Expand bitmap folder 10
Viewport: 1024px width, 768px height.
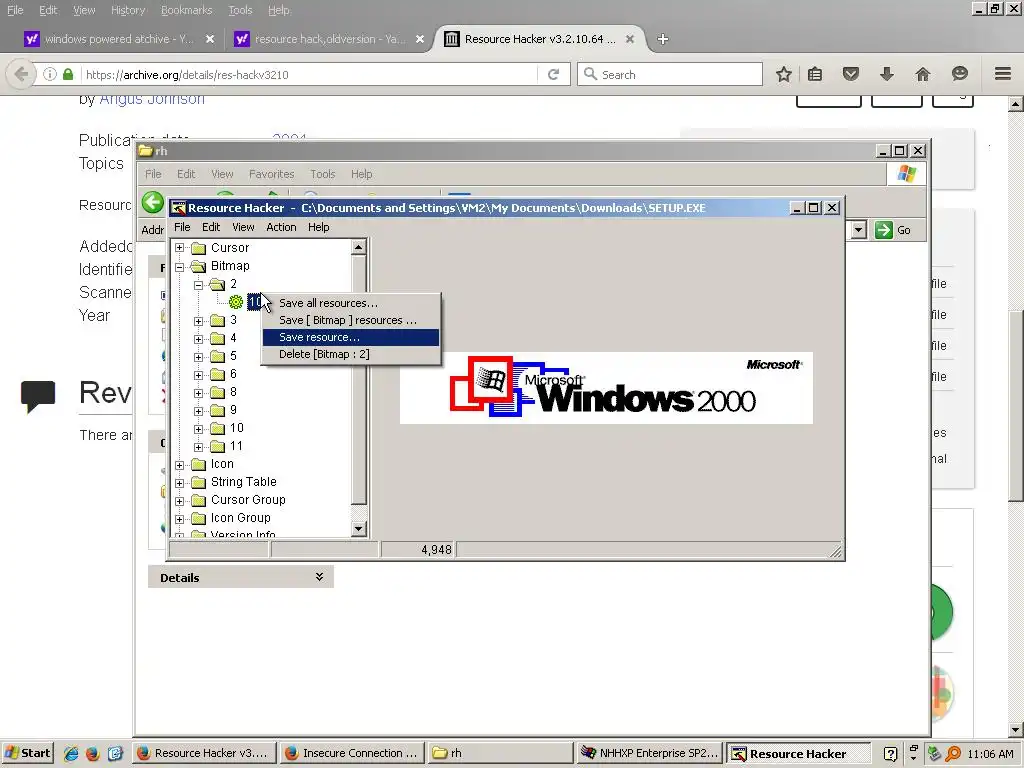pos(199,429)
